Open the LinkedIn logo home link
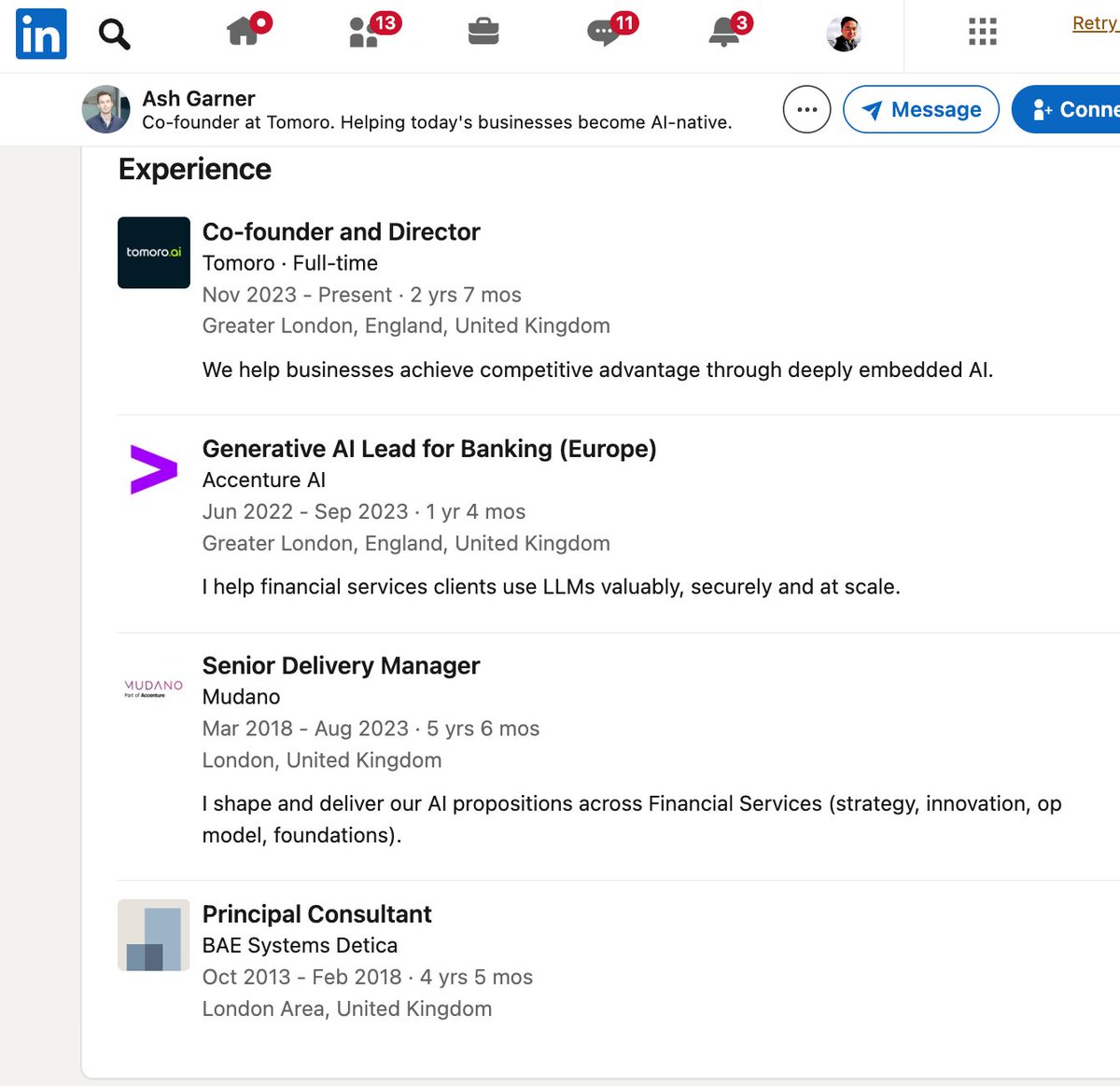 pyautogui.click(x=41, y=34)
